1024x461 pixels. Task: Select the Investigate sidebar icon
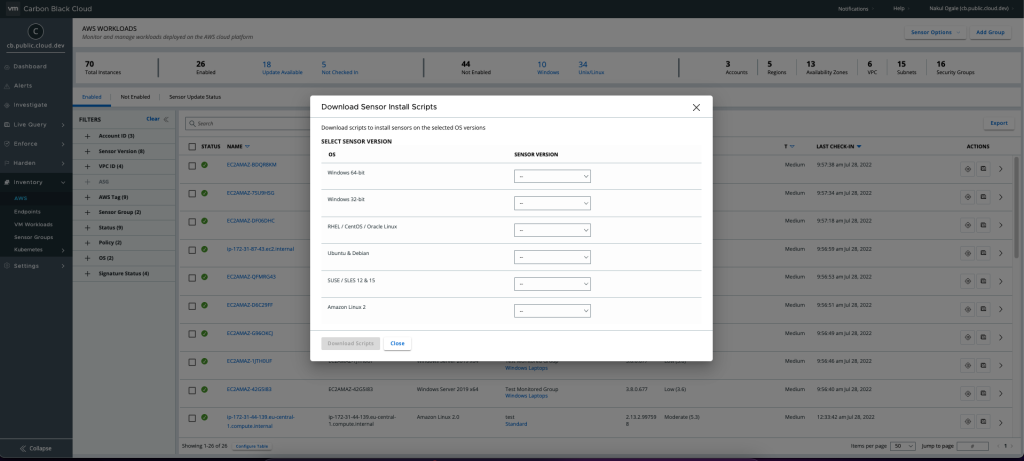click(x=7, y=105)
